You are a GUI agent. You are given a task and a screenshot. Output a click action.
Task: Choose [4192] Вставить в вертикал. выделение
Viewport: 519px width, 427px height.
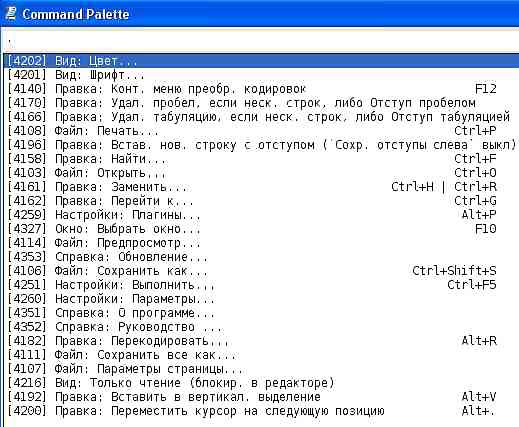262,397
